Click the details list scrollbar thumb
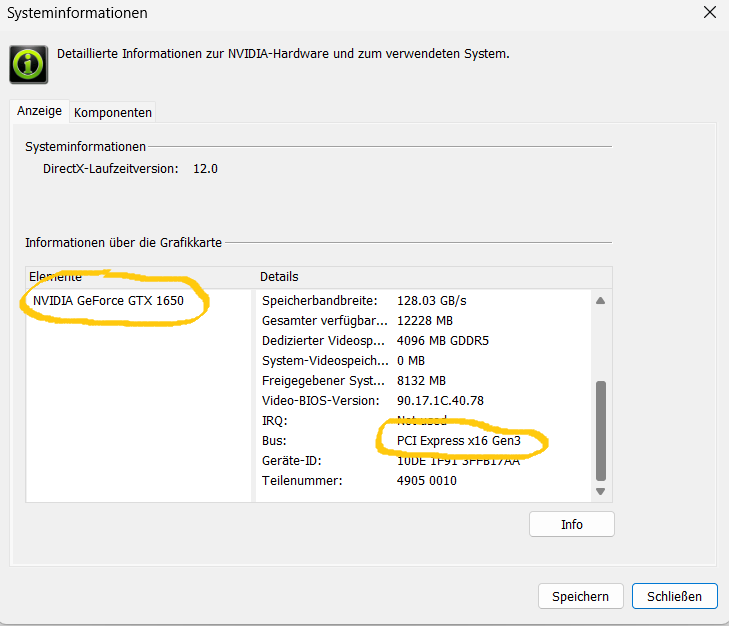 [601, 431]
